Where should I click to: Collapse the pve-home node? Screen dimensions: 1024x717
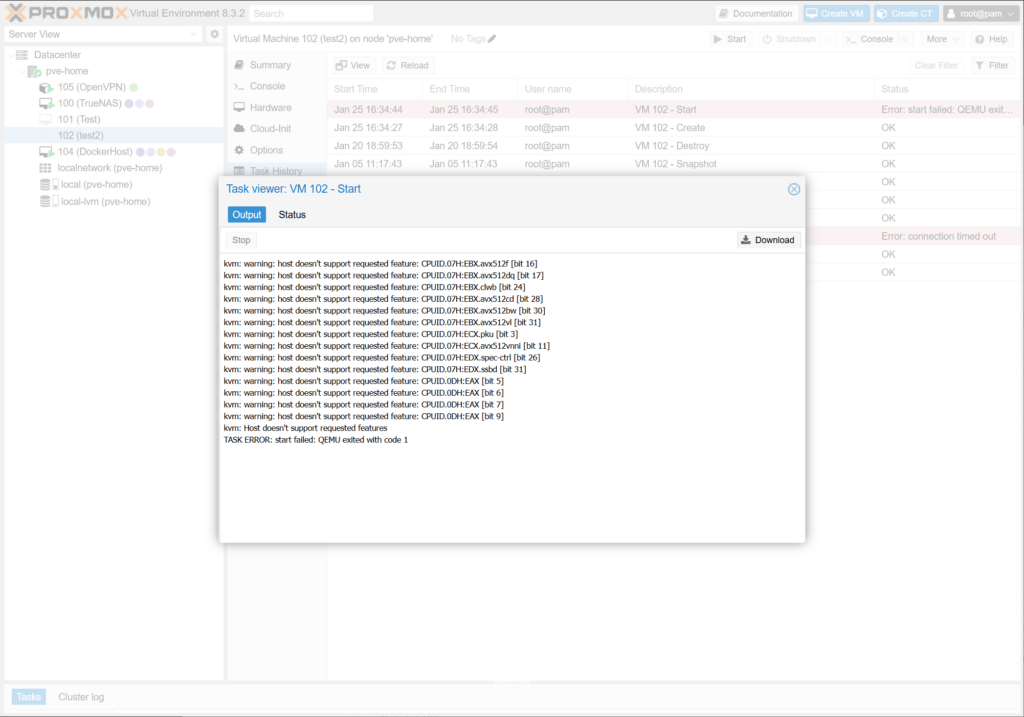click(22, 71)
